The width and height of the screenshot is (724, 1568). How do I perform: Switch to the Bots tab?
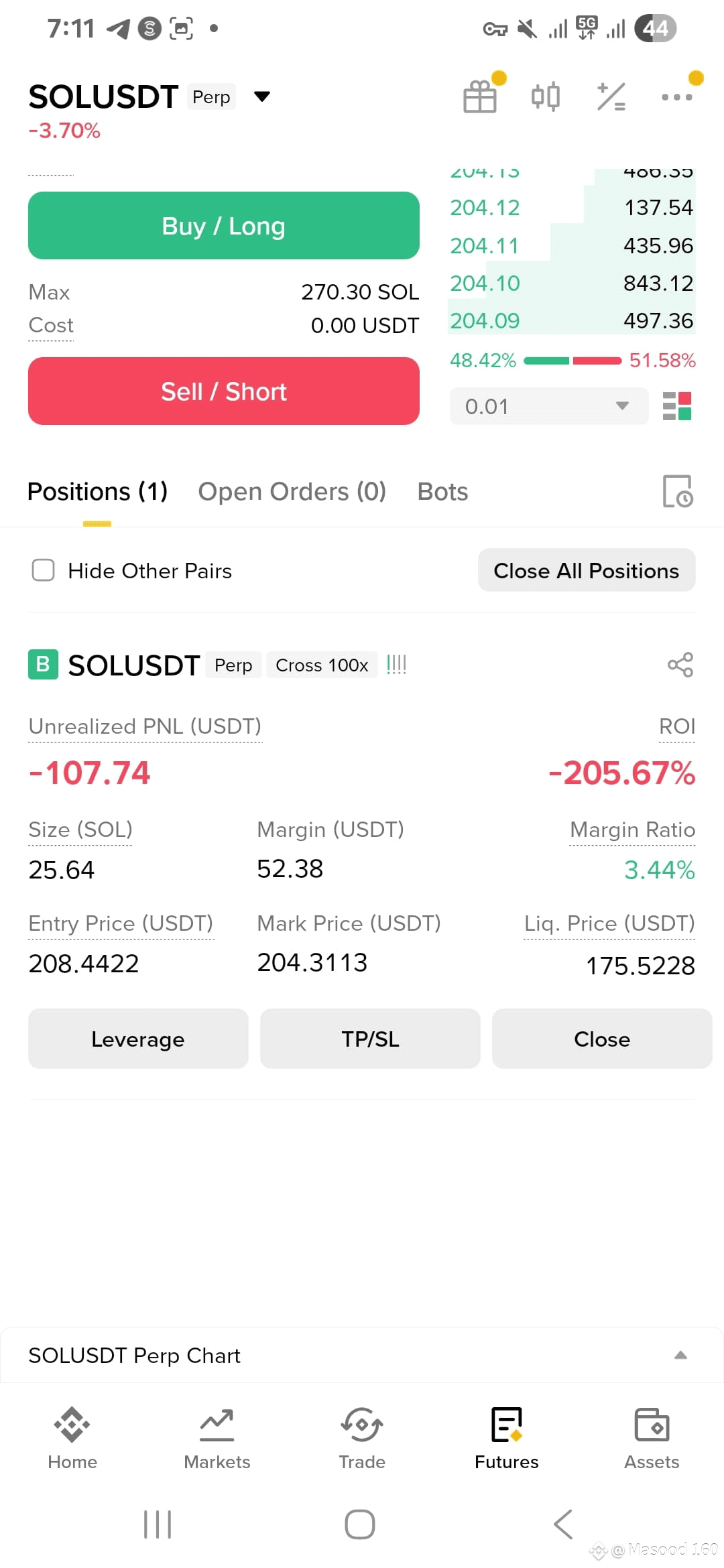[x=442, y=491]
